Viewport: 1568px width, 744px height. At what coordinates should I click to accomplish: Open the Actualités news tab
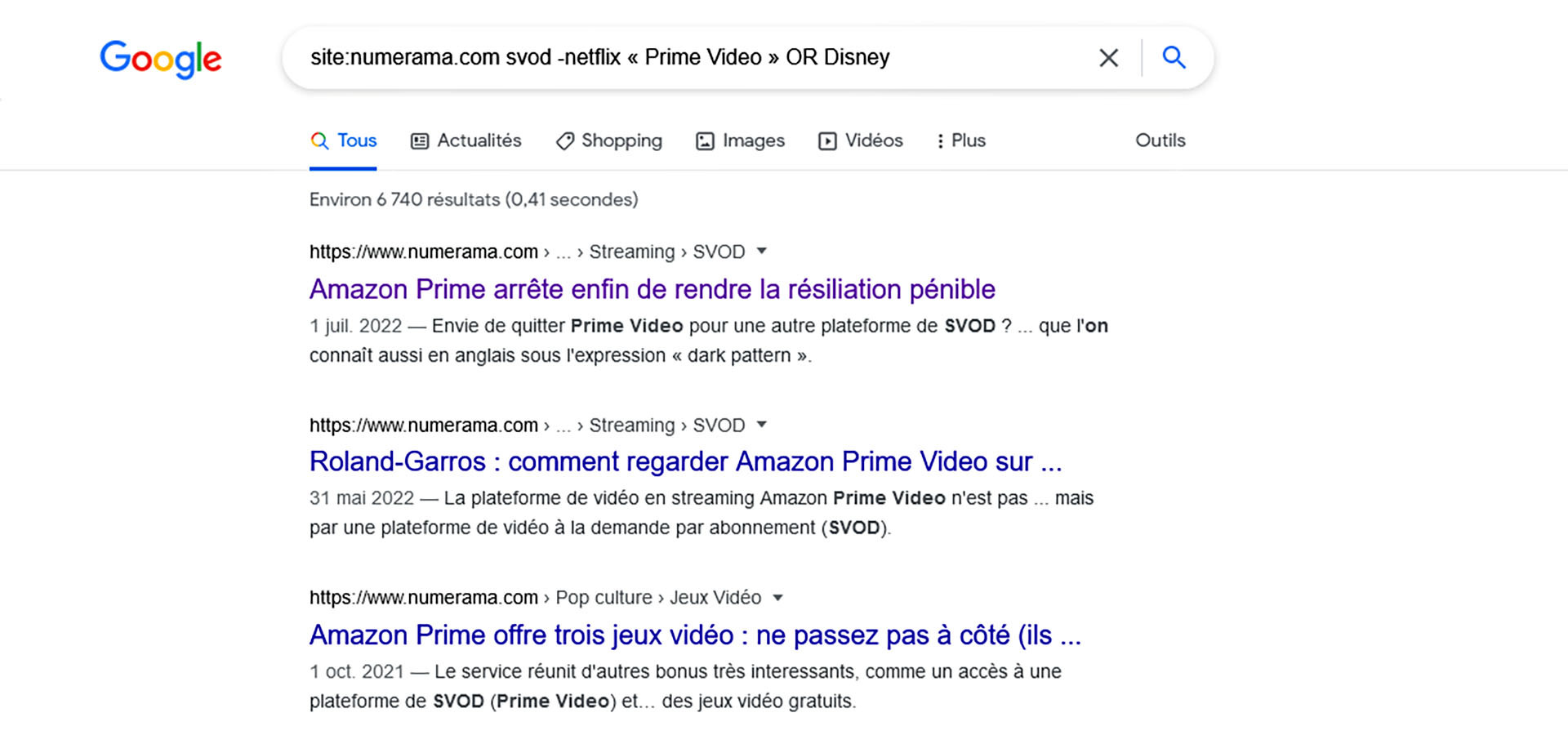[465, 140]
